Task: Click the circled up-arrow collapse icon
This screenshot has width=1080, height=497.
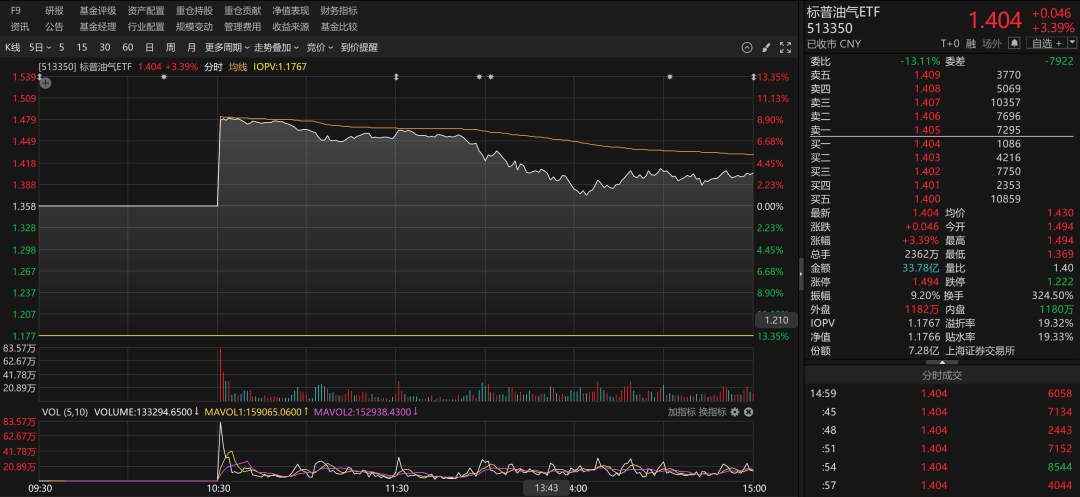Action: click(x=746, y=47)
